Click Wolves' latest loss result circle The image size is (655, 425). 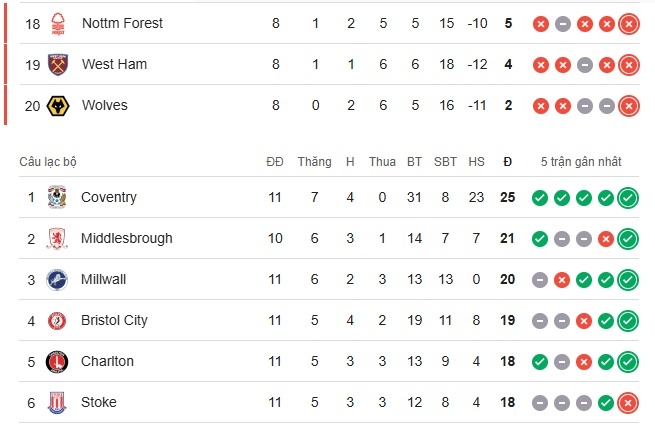[628, 105]
